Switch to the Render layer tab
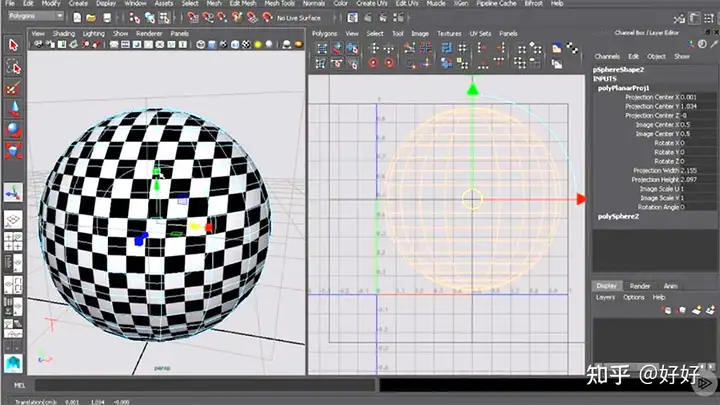The width and height of the screenshot is (720, 405). pos(639,286)
